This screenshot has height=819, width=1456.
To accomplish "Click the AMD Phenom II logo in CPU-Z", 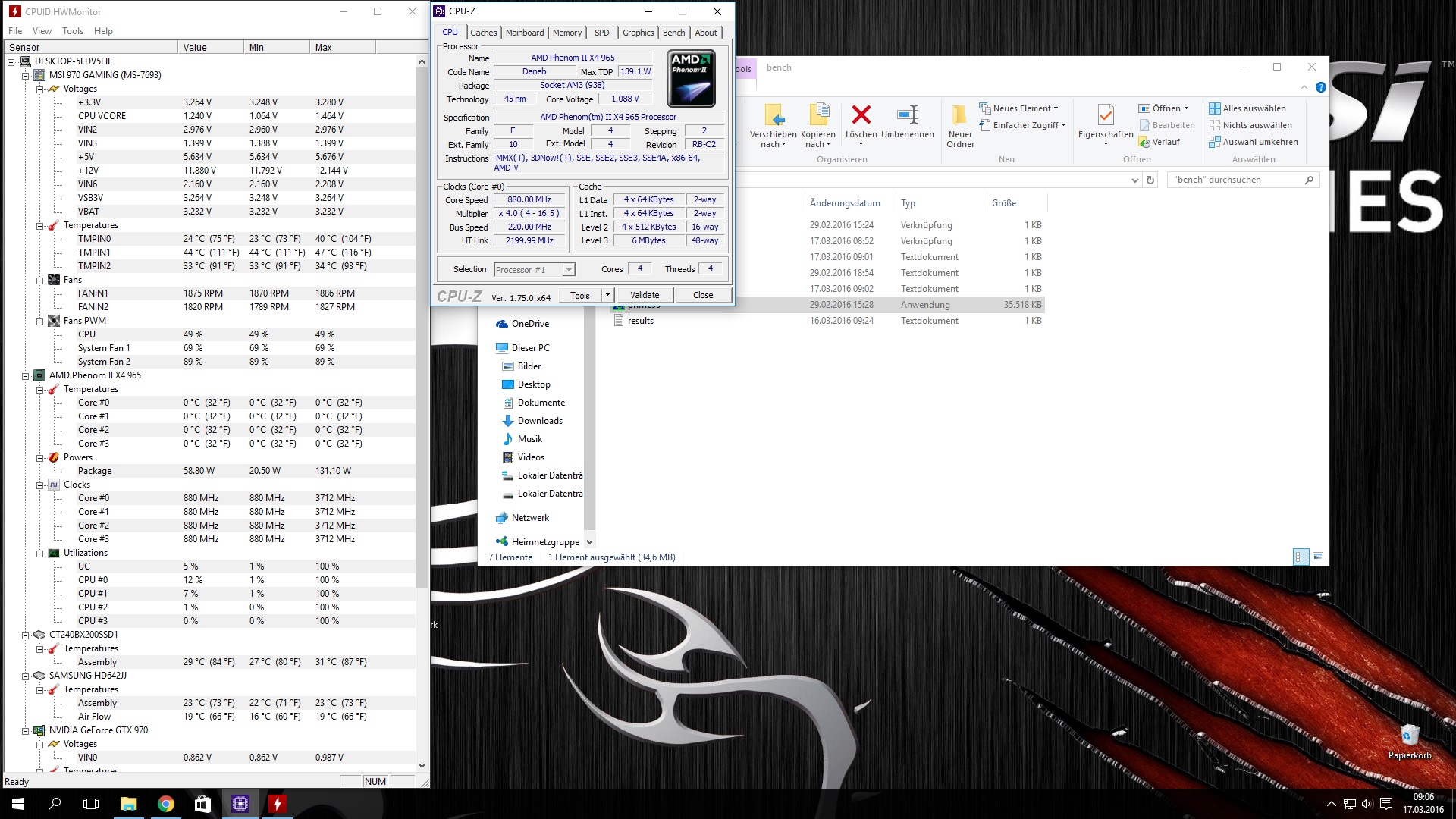I will (691, 79).
